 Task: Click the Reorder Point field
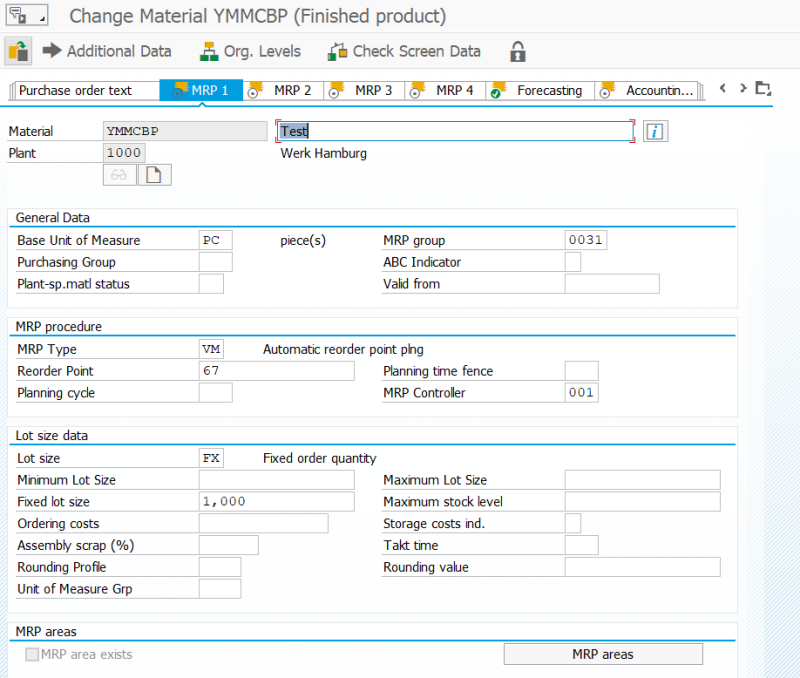pyautogui.click(x=276, y=371)
